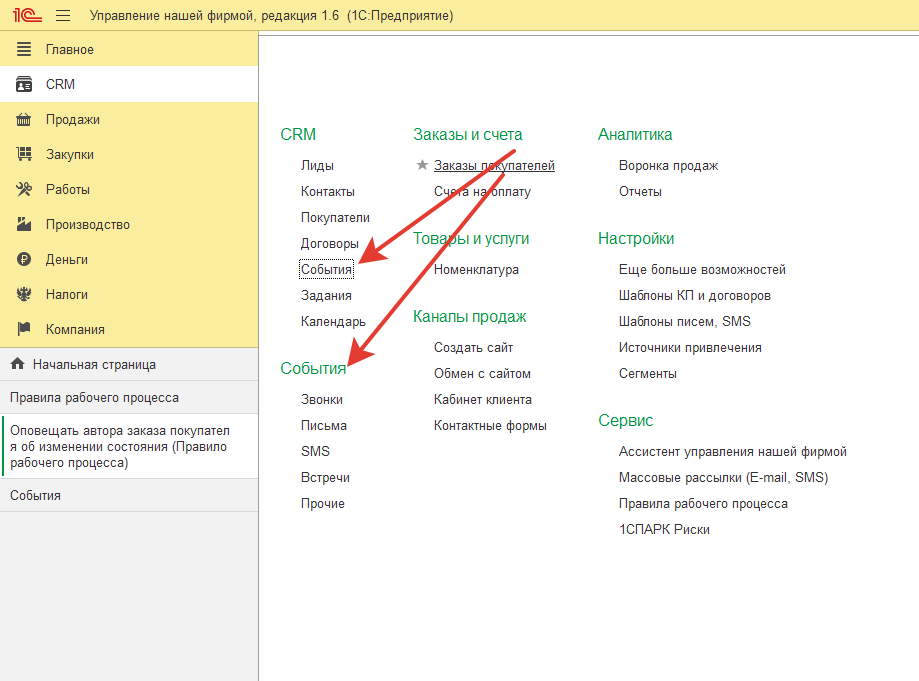Open the Работы section
This screenshot has height=681, width=919.
point(129,189)
